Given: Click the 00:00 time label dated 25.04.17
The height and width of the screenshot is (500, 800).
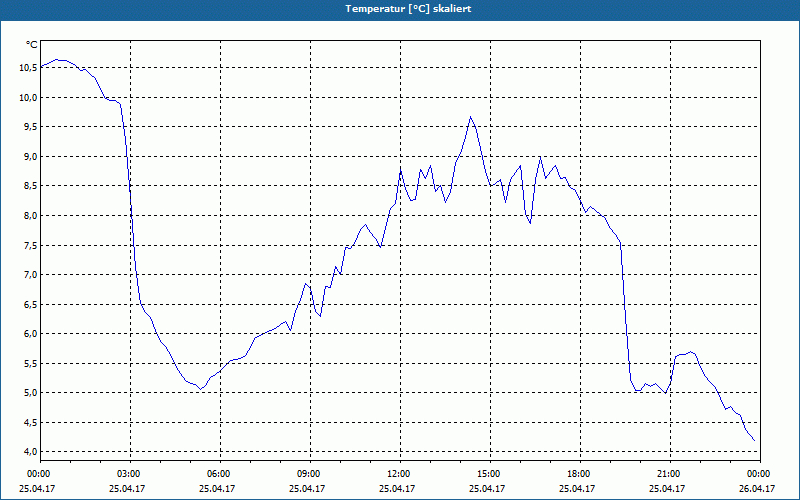Looking at the screenshot, I should pyautogui.click(x=37, y=474).
